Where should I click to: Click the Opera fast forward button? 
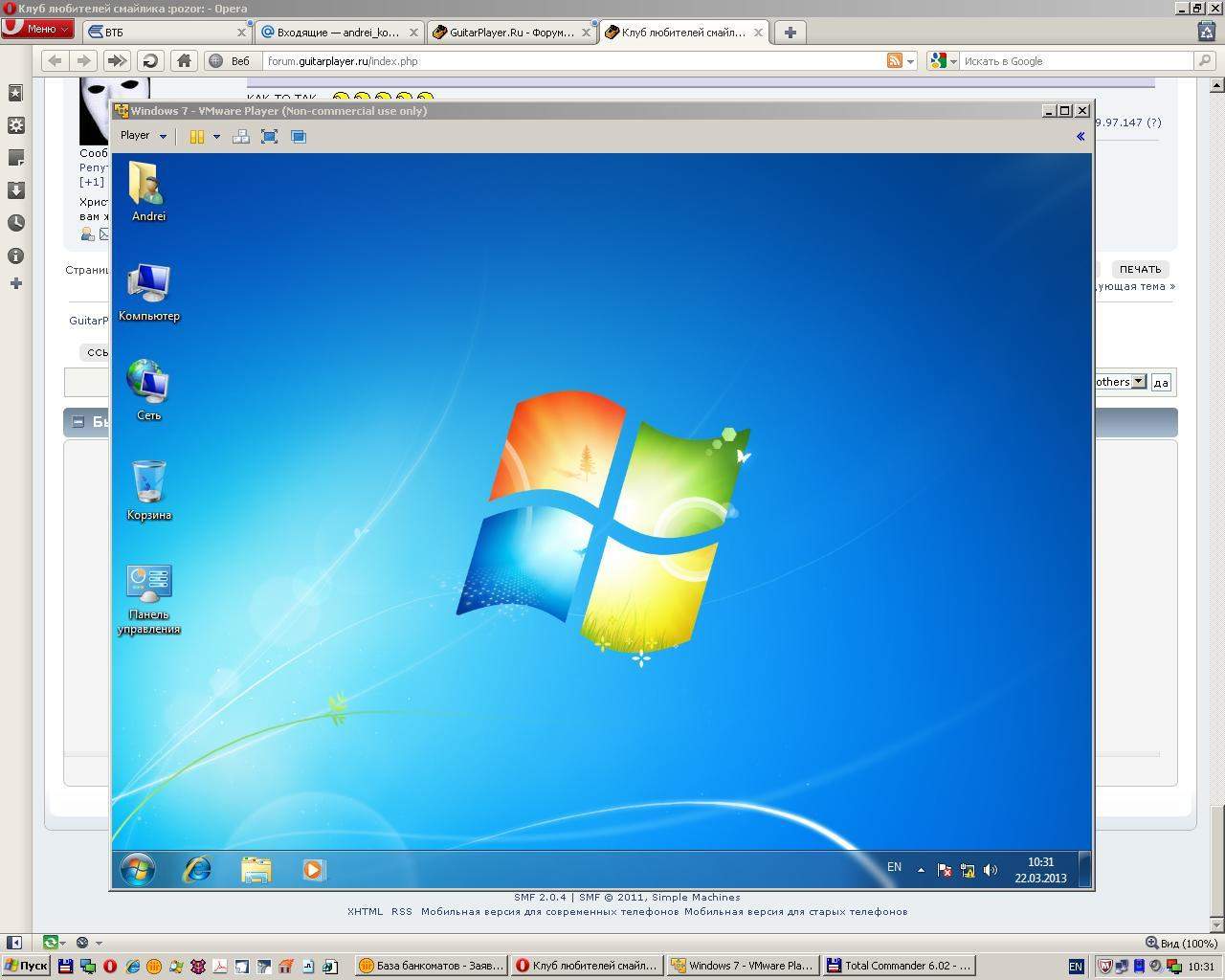click(x=117, y=60)
